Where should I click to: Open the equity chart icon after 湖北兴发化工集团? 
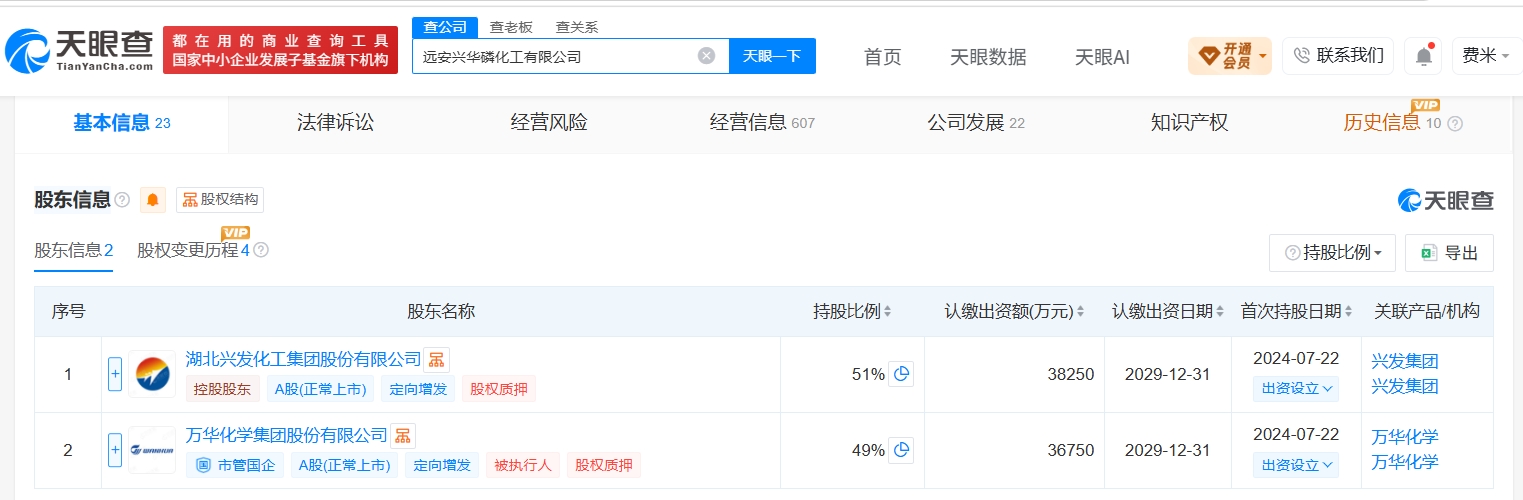pos(436,359)
